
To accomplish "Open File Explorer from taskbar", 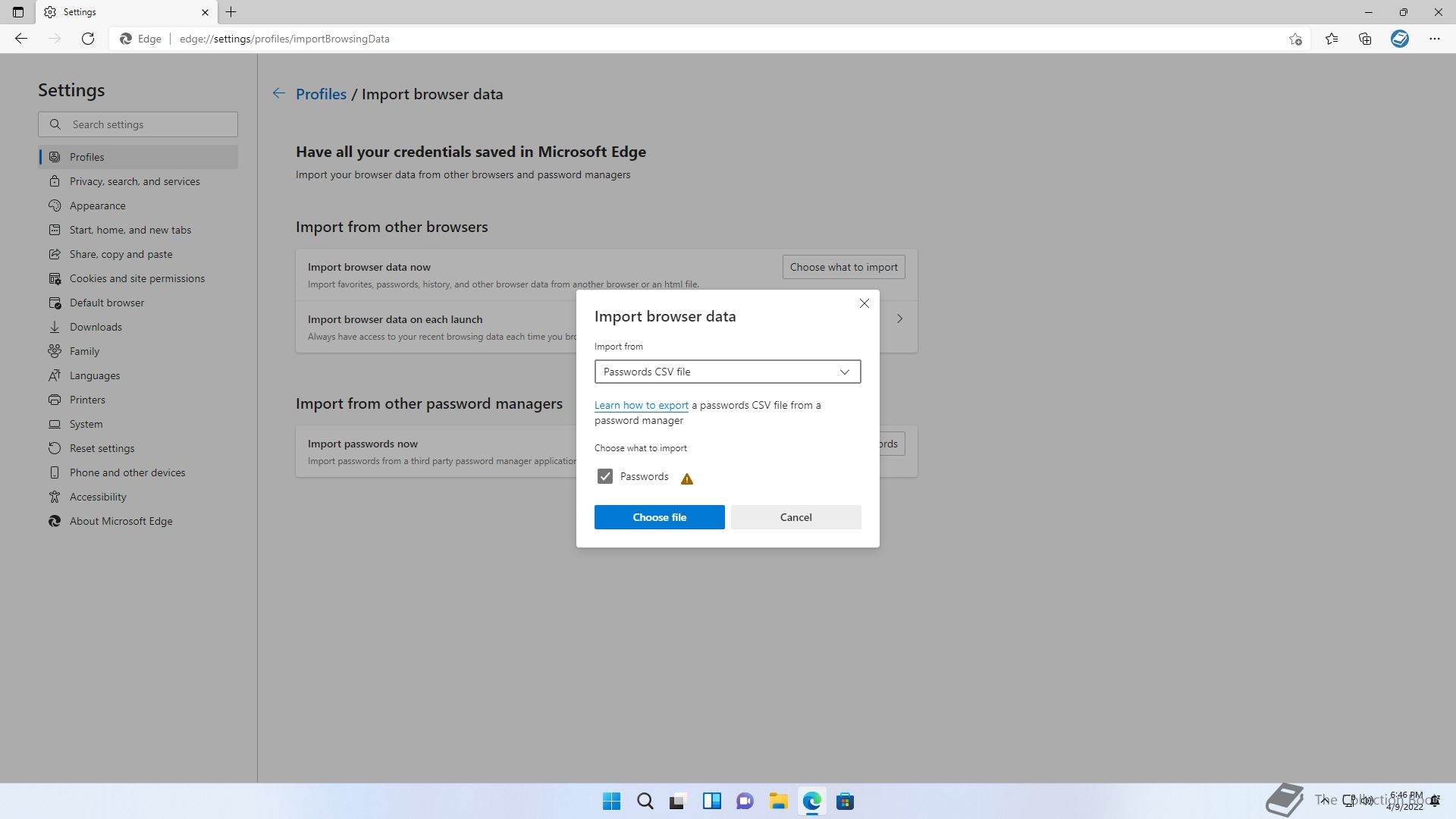I will [779, 801].
